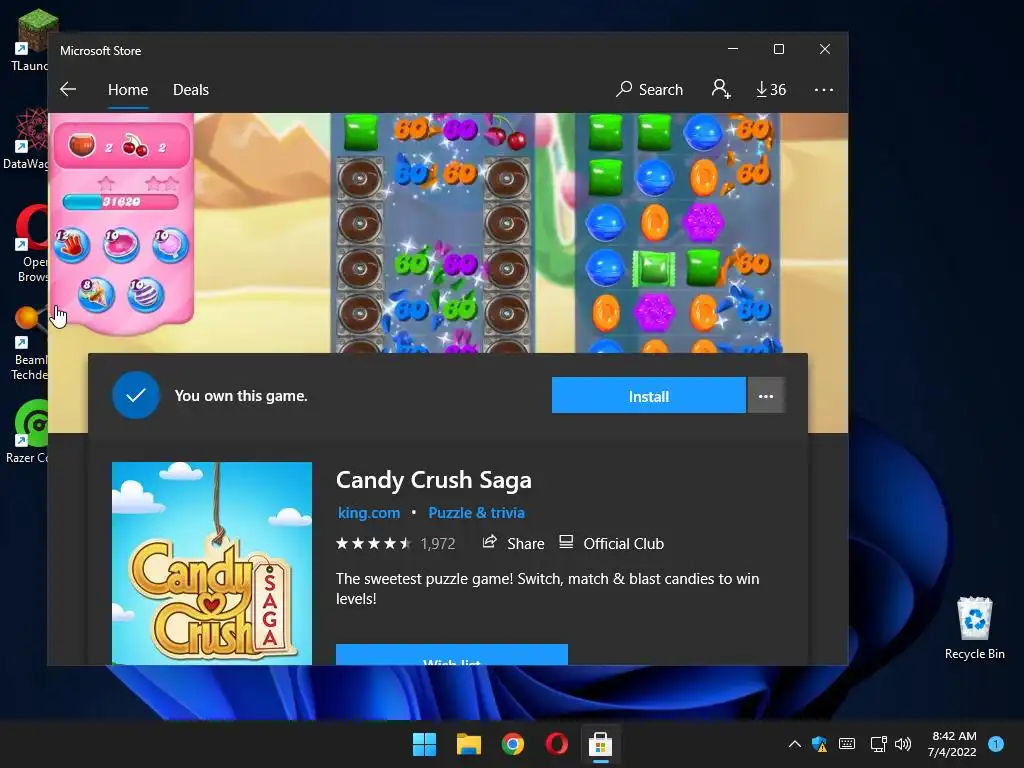This screenshot has width=1024, height=768.
Task: Click the blue owned checkmark badge
Action: (136, 395)
